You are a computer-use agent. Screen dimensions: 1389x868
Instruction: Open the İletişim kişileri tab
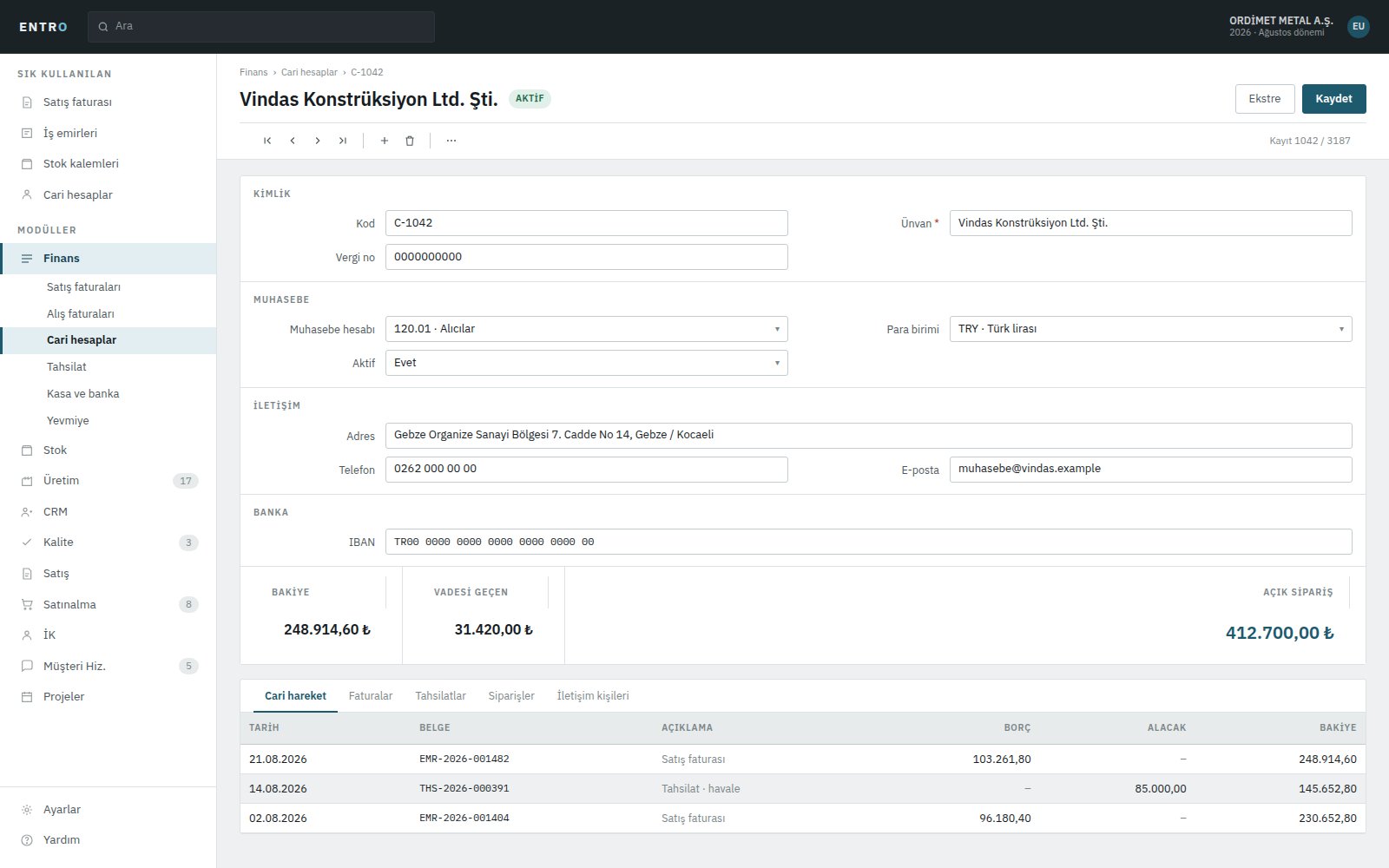tap(593, 696)
